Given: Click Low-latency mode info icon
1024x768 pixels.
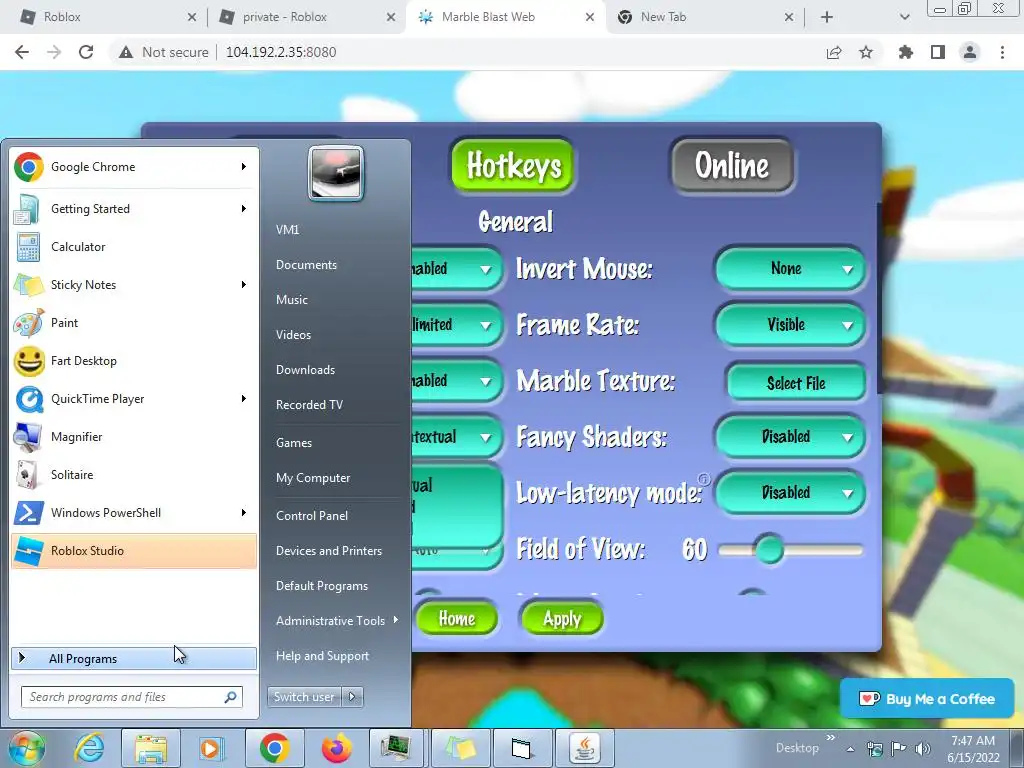Looking at the screenshot, I should point(703,478).
